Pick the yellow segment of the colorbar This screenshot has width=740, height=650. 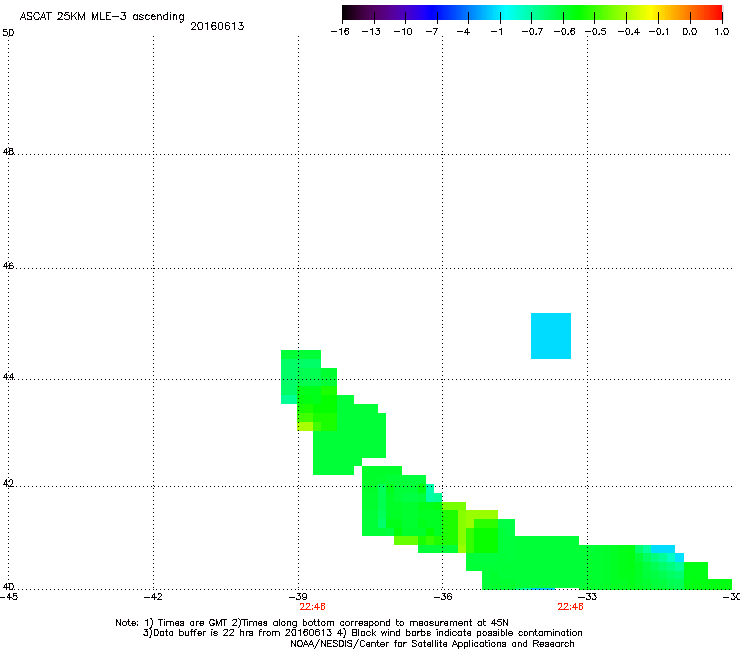(x=652, y=13)
